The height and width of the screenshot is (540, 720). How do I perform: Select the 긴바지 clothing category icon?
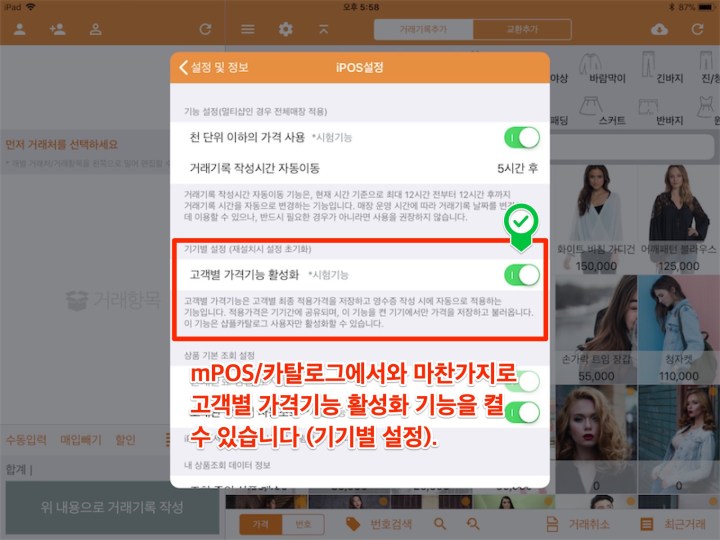click(x=648, y=64)
